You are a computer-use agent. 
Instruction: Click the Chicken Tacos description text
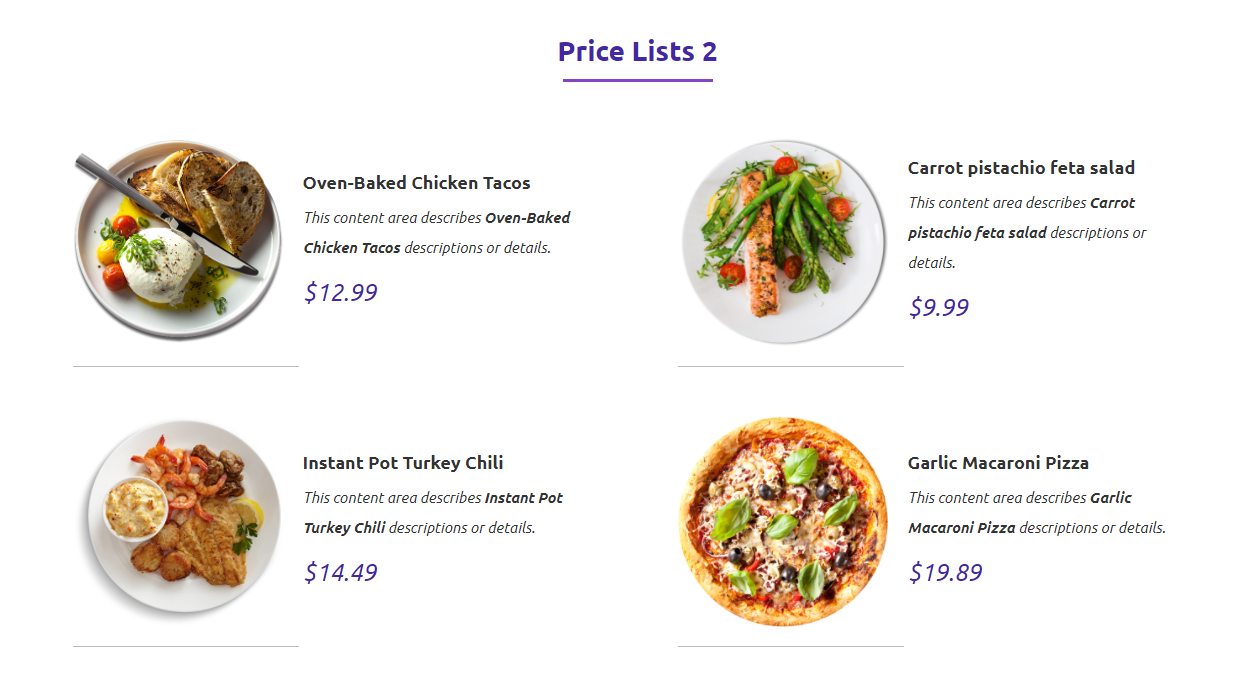coord(437,233)
